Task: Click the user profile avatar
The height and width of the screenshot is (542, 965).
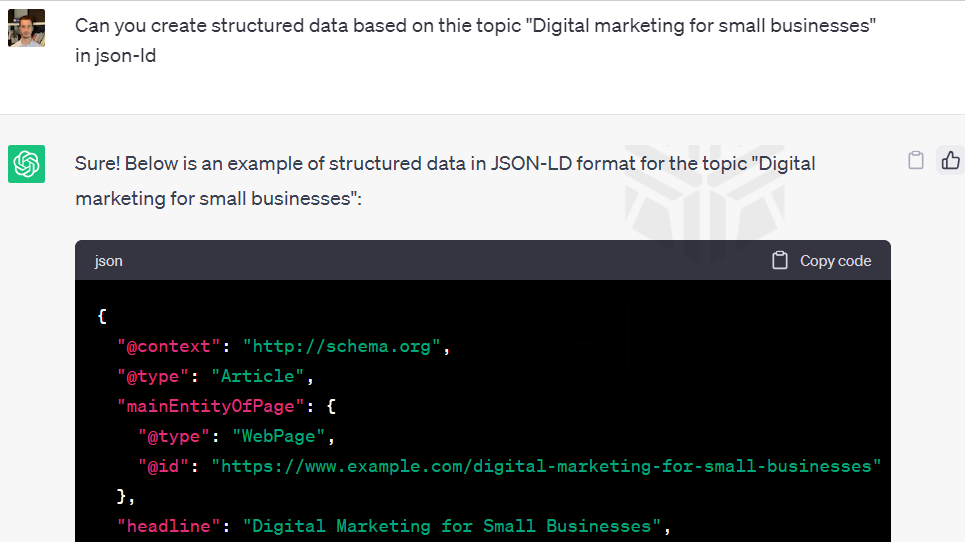Action: (26, 28)
